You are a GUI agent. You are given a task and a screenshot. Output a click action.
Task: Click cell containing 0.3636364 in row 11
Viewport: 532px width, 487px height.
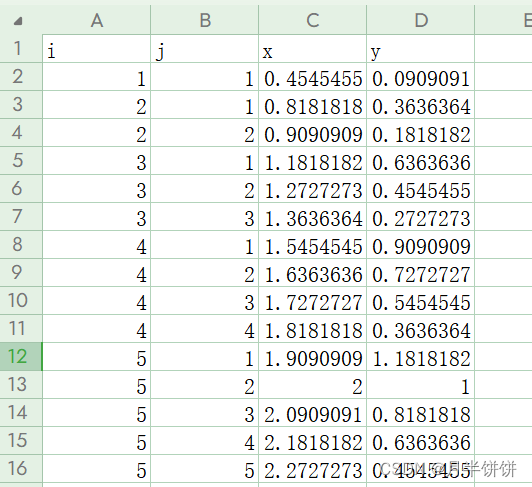[421, 329]
